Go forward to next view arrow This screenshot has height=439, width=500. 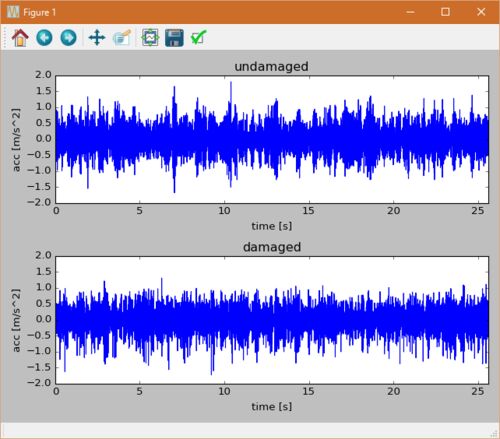click(68, 37)
